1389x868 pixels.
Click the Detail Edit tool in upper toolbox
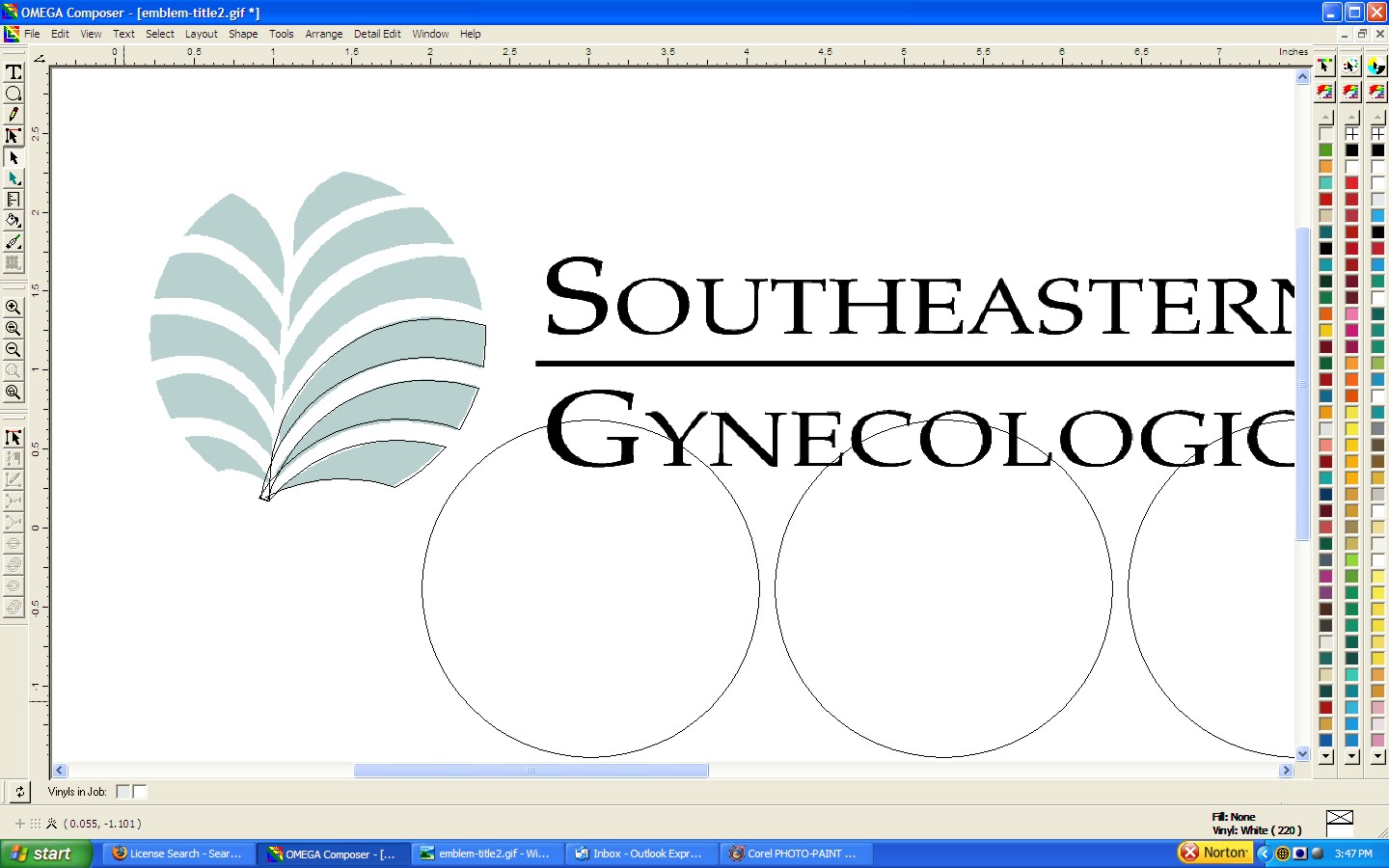(14, 136)
